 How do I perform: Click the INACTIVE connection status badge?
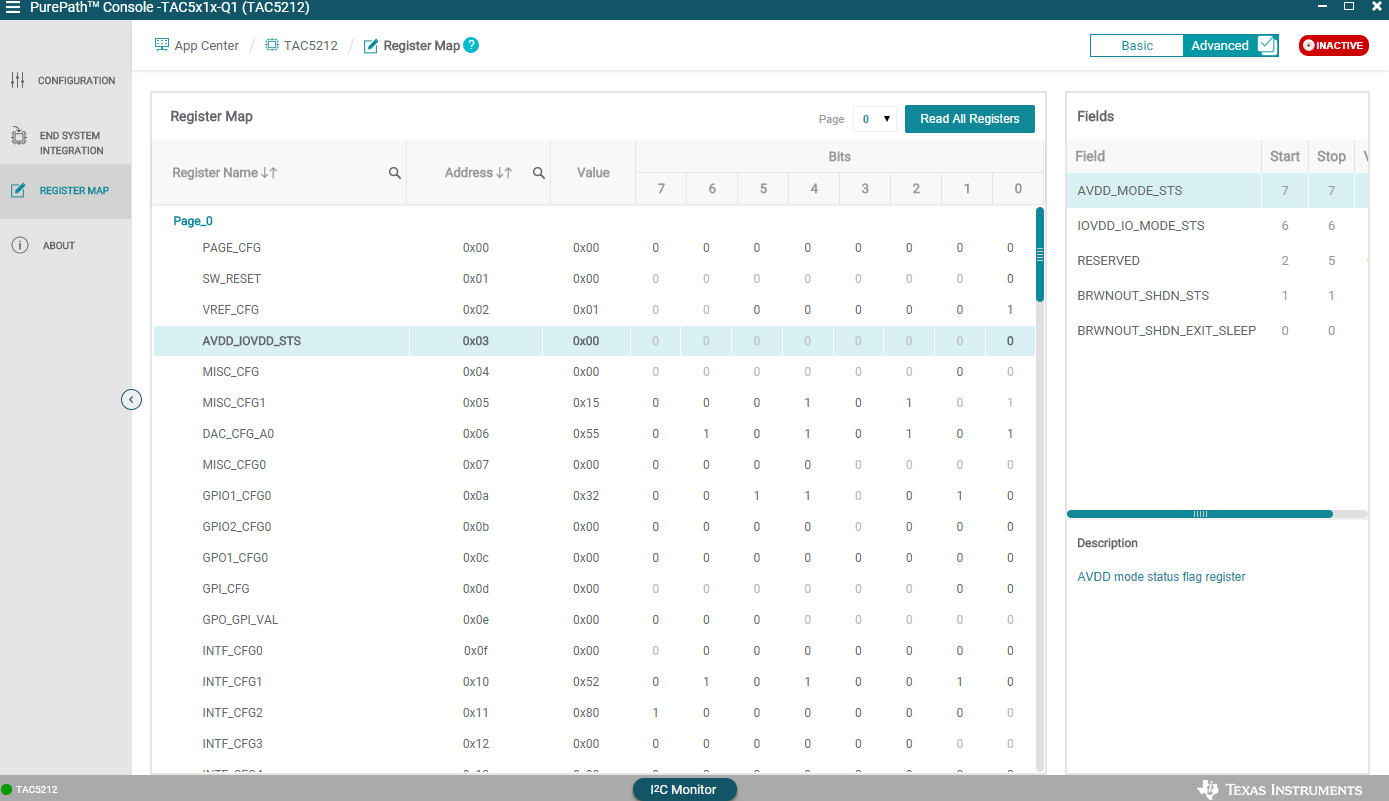pos(1333,45)
